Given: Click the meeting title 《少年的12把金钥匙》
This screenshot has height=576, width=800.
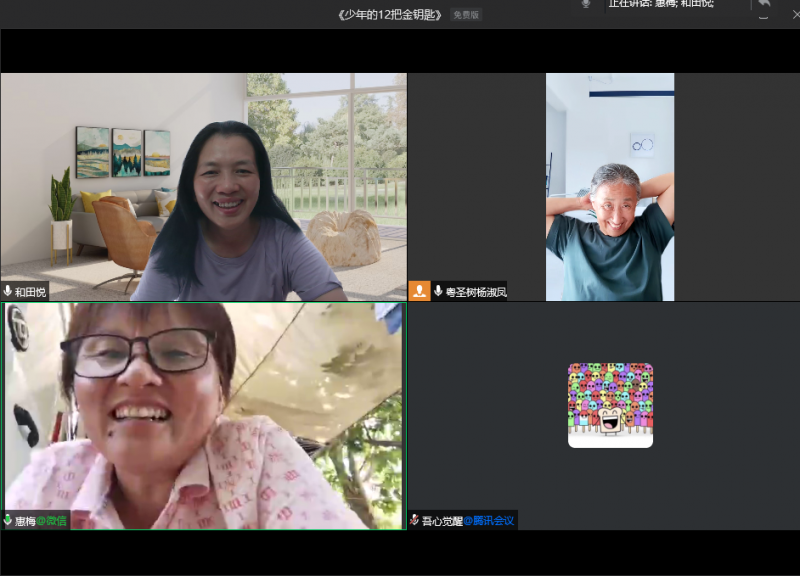Looking at the screenshot, I should tap(389, 15).
